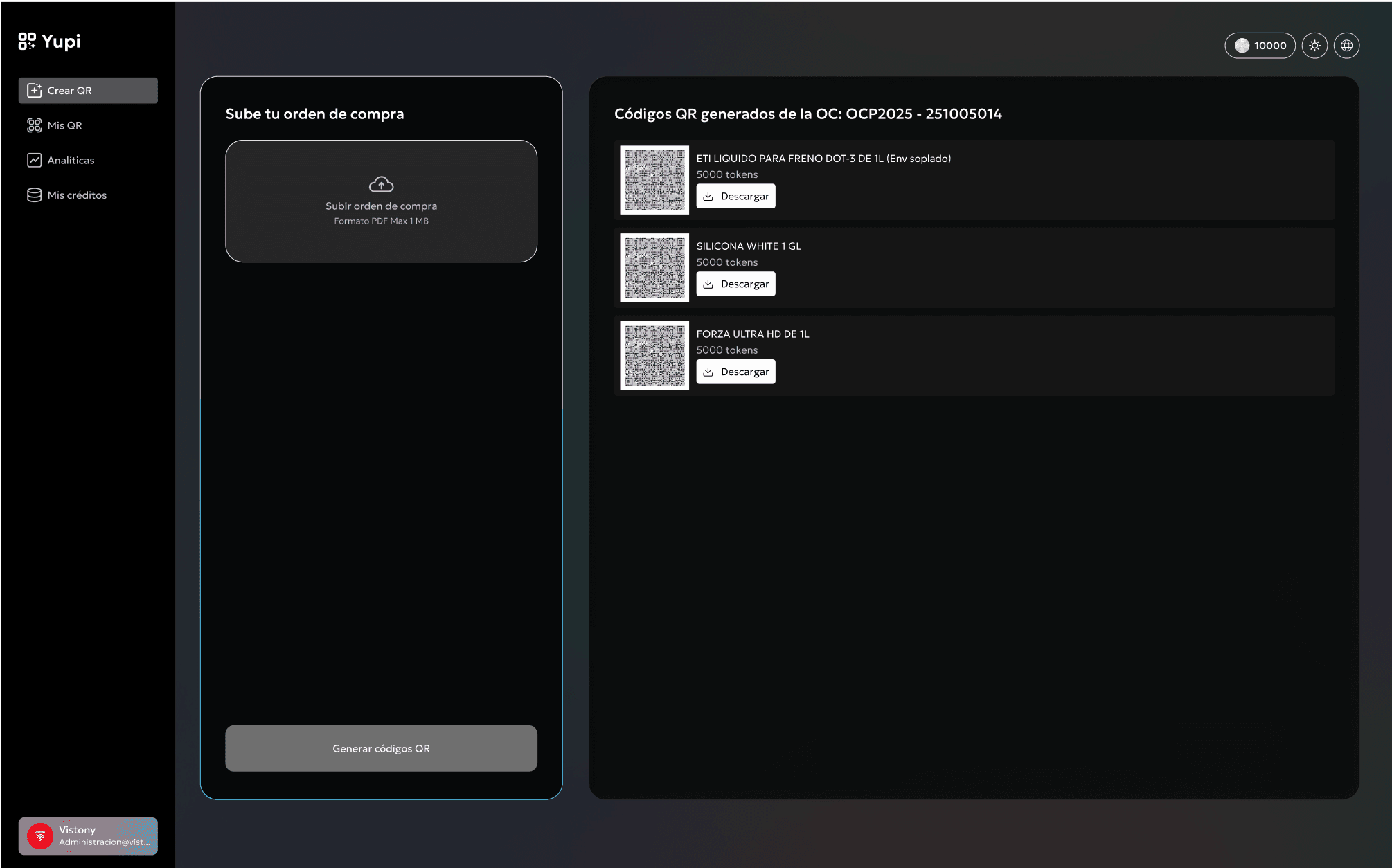Open the Mis QR menu item

pos(88,125)
